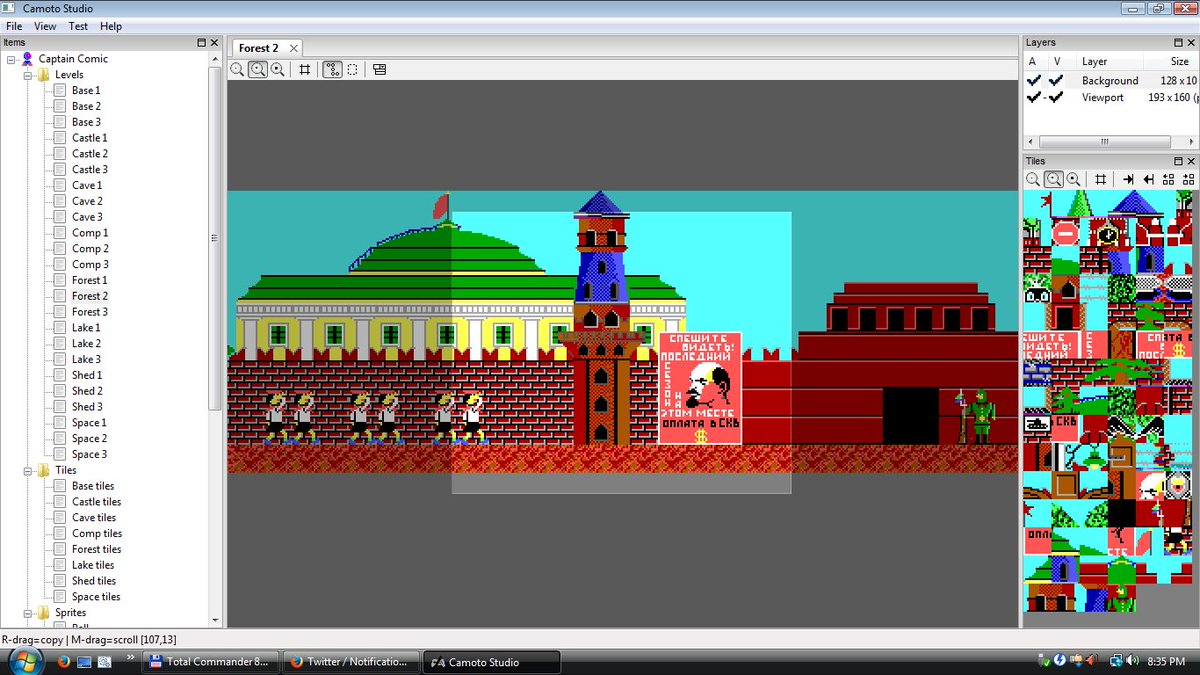Activate object selection mode with dashed icon
The height and width of the screenshot is (675, 1200).
click(352, 69)
